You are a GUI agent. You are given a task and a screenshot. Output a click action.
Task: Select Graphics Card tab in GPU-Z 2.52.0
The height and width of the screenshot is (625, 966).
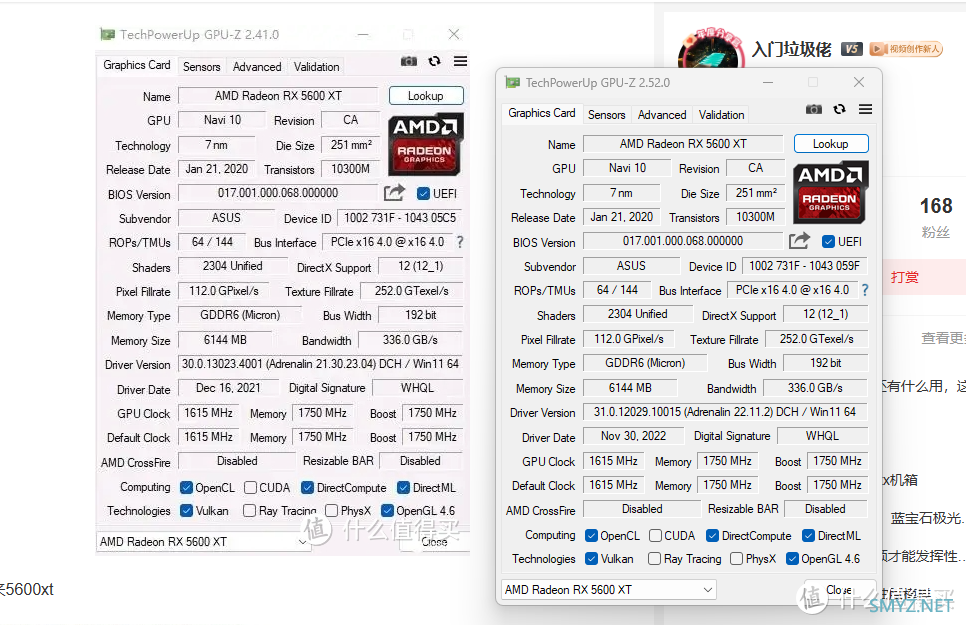(542, 113)
